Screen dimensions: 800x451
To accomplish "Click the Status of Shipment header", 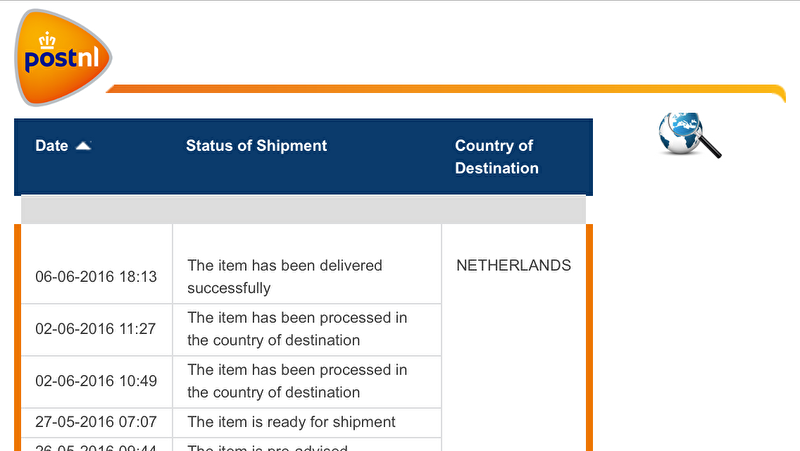I will coord(256,146).
